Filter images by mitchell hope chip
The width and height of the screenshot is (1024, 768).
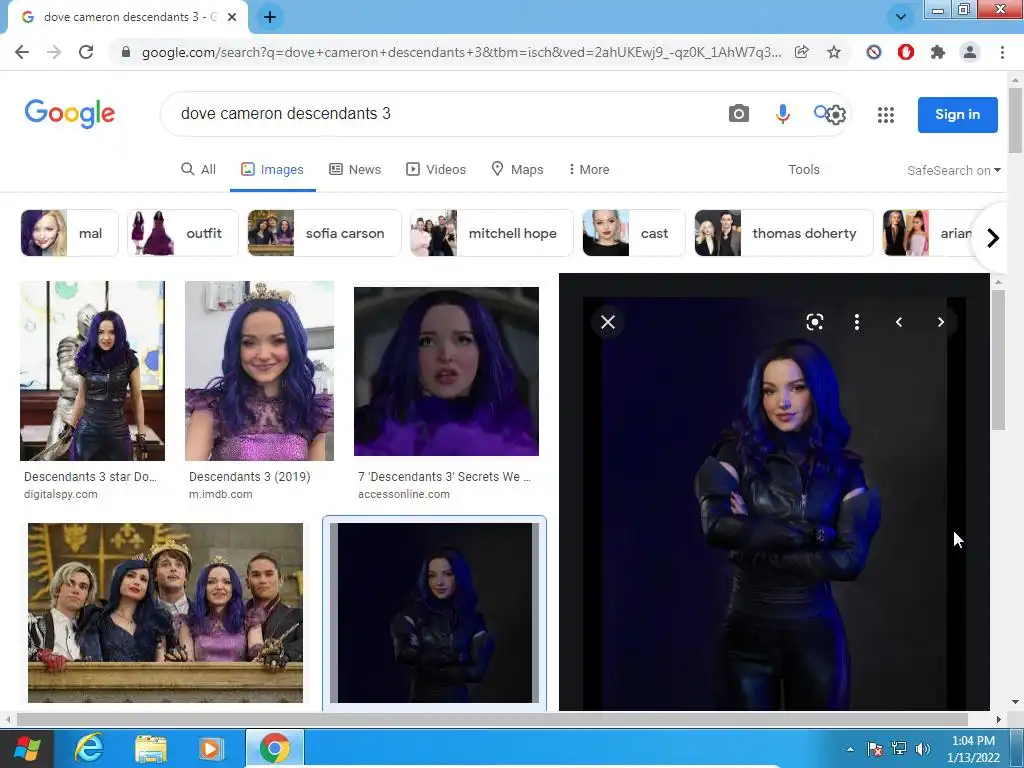(491, 233)
